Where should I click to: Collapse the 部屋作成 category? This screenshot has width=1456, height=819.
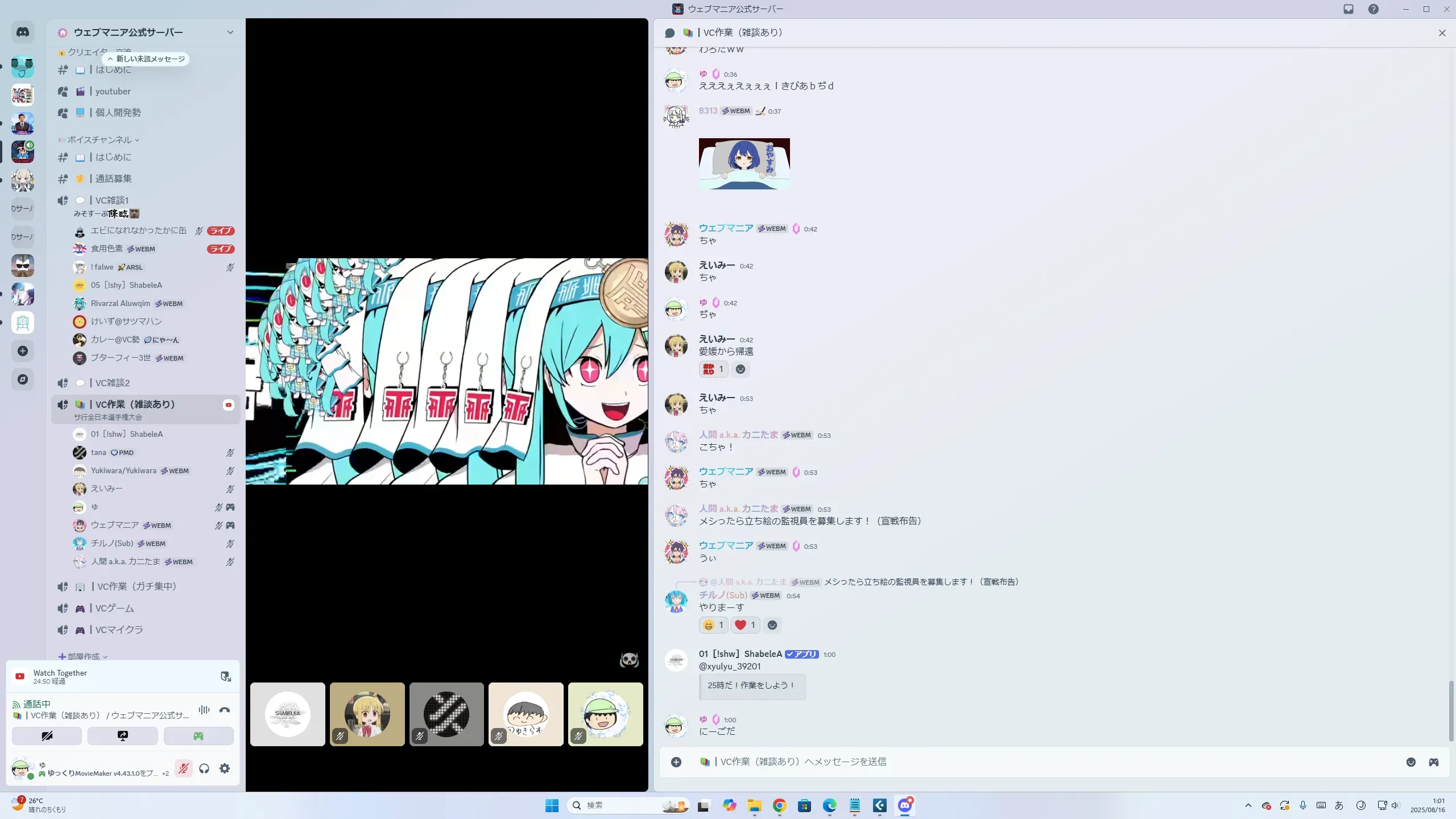84,656
